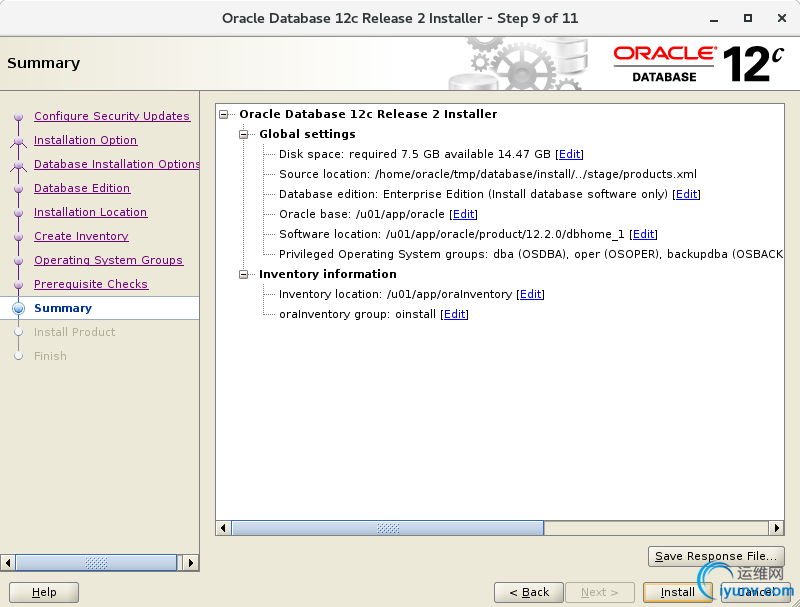Edit the oraInventory group setting
The image size is (800, 607).
[454, 314]
